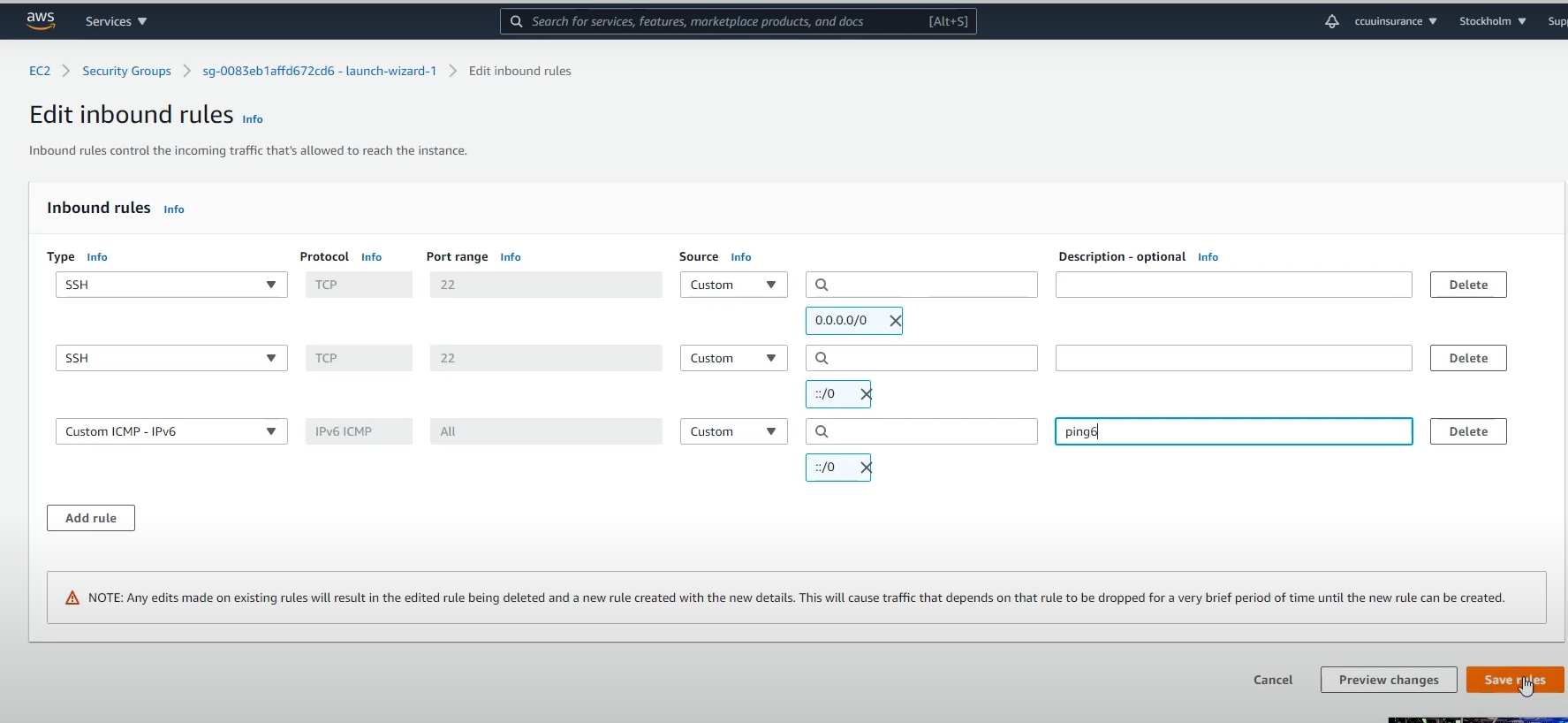Image resolution: width=1568 pixels, height=723 pixels.
Task: Open the AWS home logo
Action: pos(41,21)
